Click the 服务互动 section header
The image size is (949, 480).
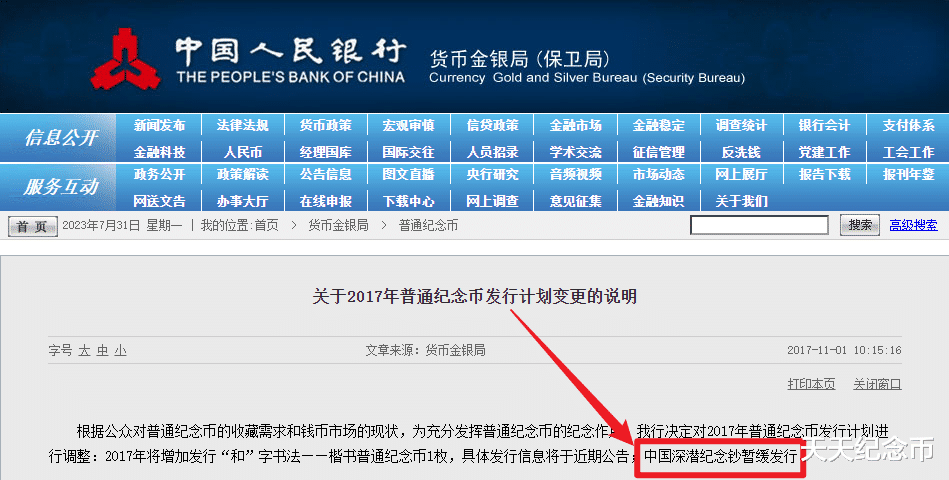pyautogui.click(x=61, y=187)
